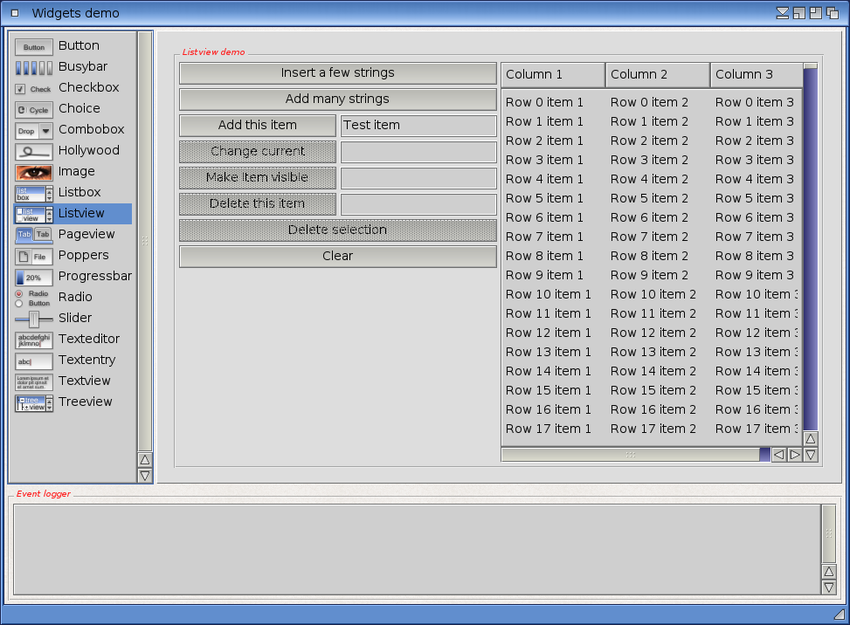
Task: Select the Combobox drop widget entry
Action: tap(91, 130)
